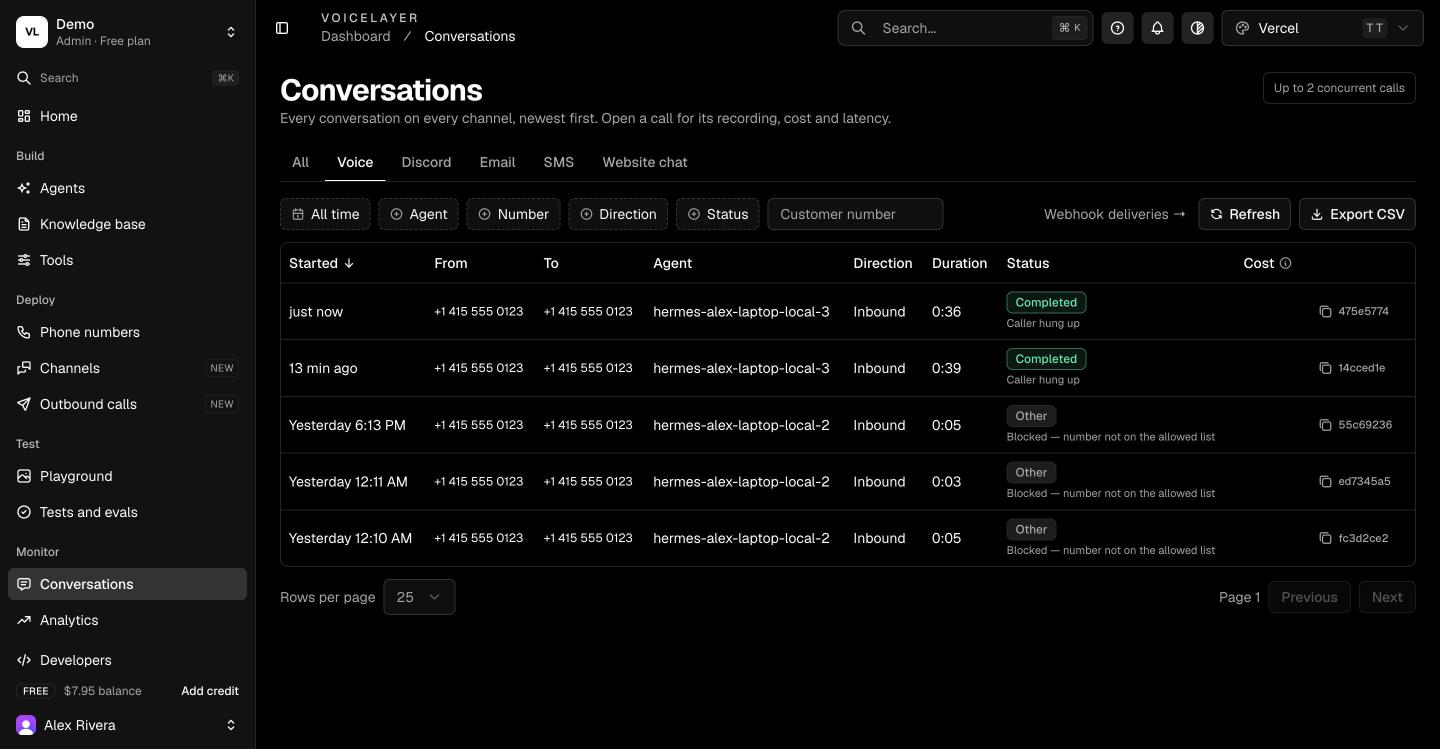
Task: Open Tests and evals
Action: pos(127,512)
